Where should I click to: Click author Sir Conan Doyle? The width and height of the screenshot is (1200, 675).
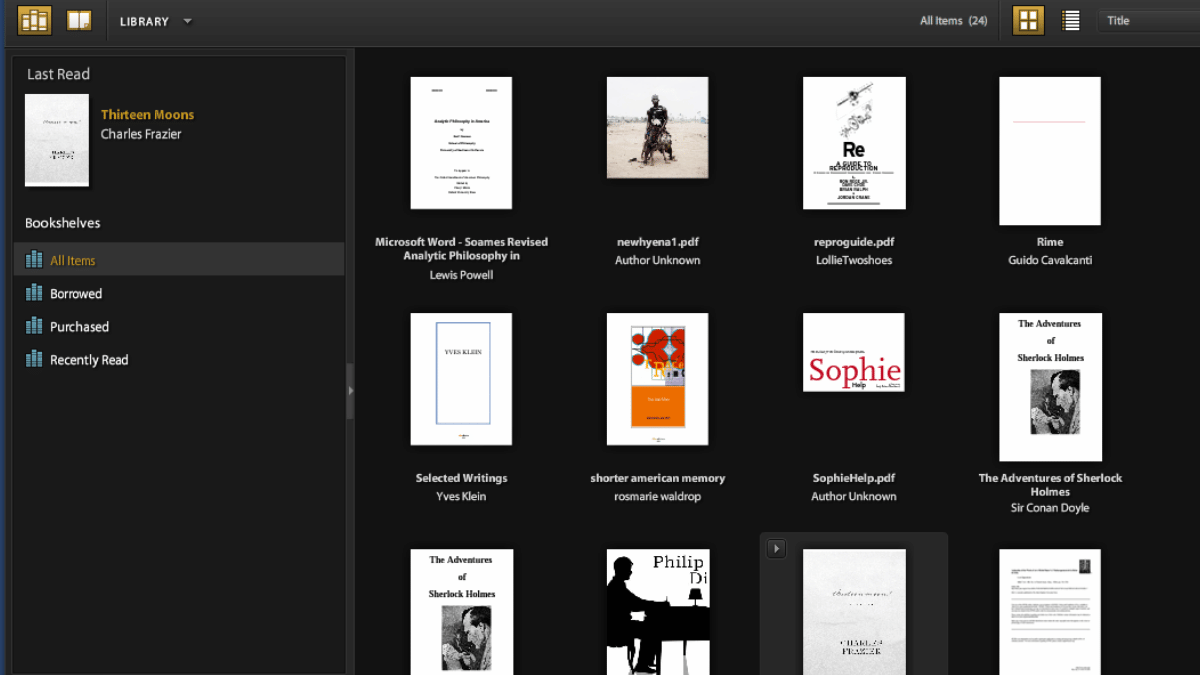(x=1050, y=508)
